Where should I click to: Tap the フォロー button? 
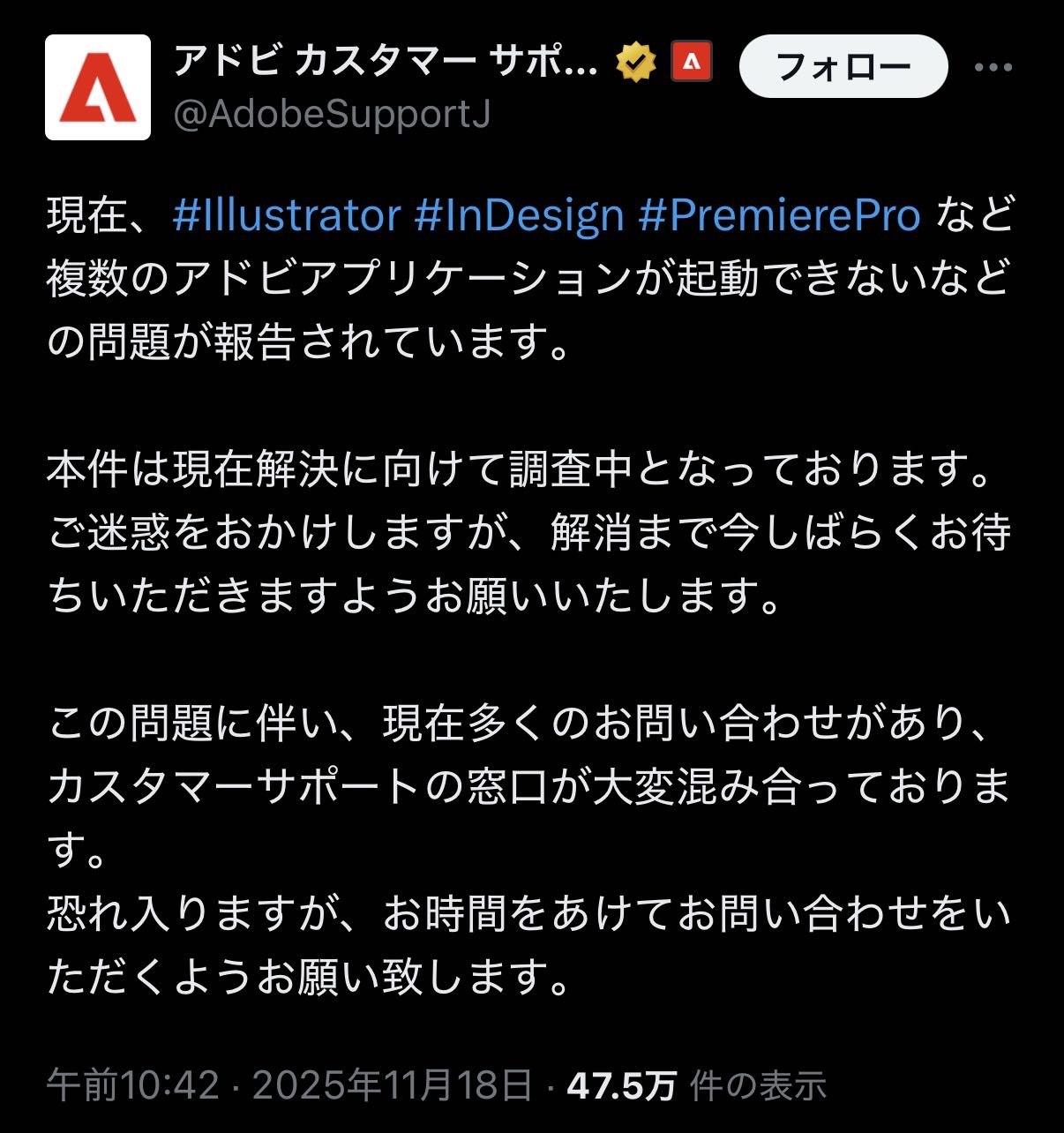[843, 66]
